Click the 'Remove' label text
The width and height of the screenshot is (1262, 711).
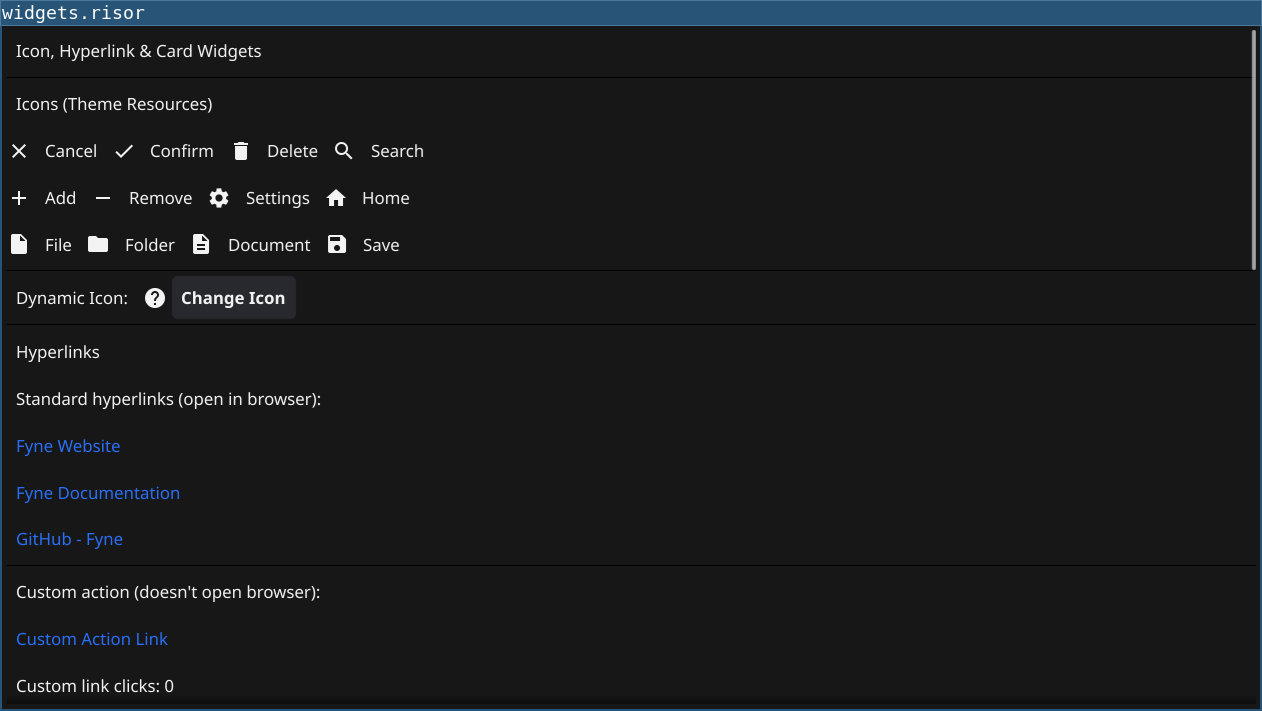coord(160,198)
